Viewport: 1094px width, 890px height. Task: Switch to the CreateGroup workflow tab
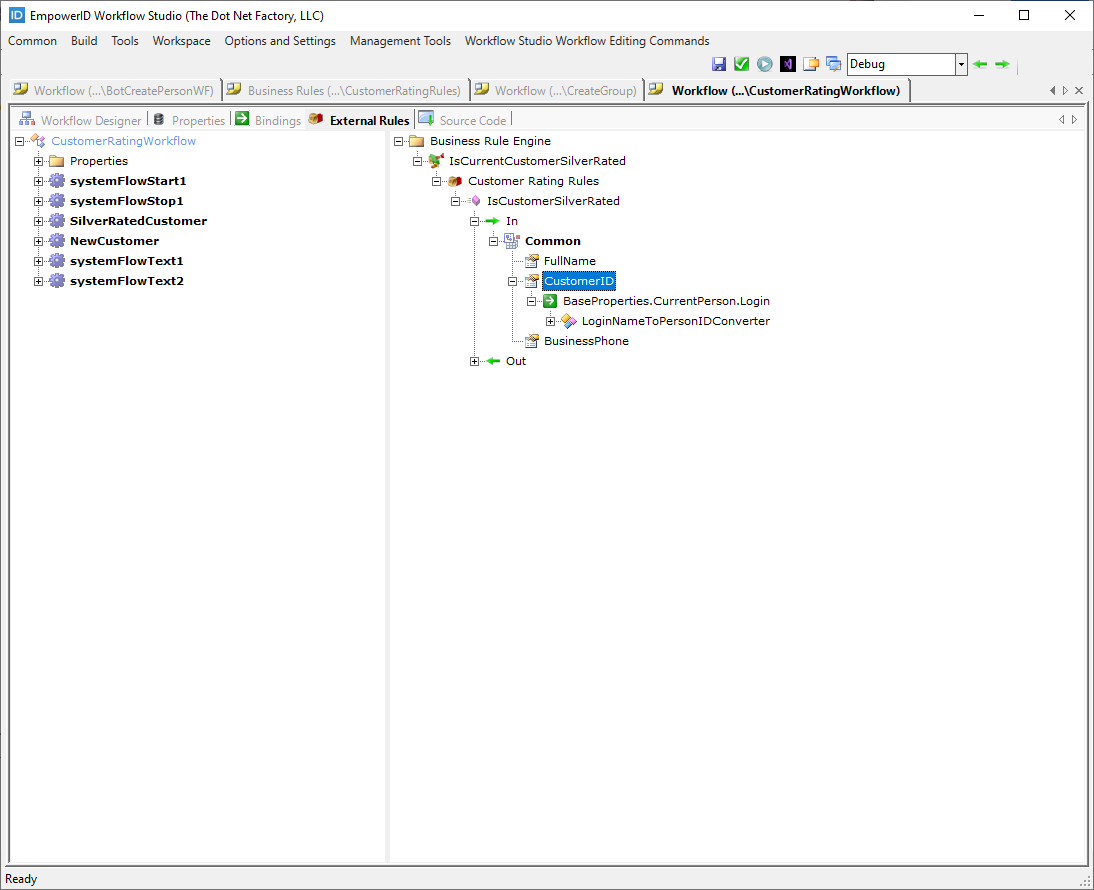(x=557, y=91)
